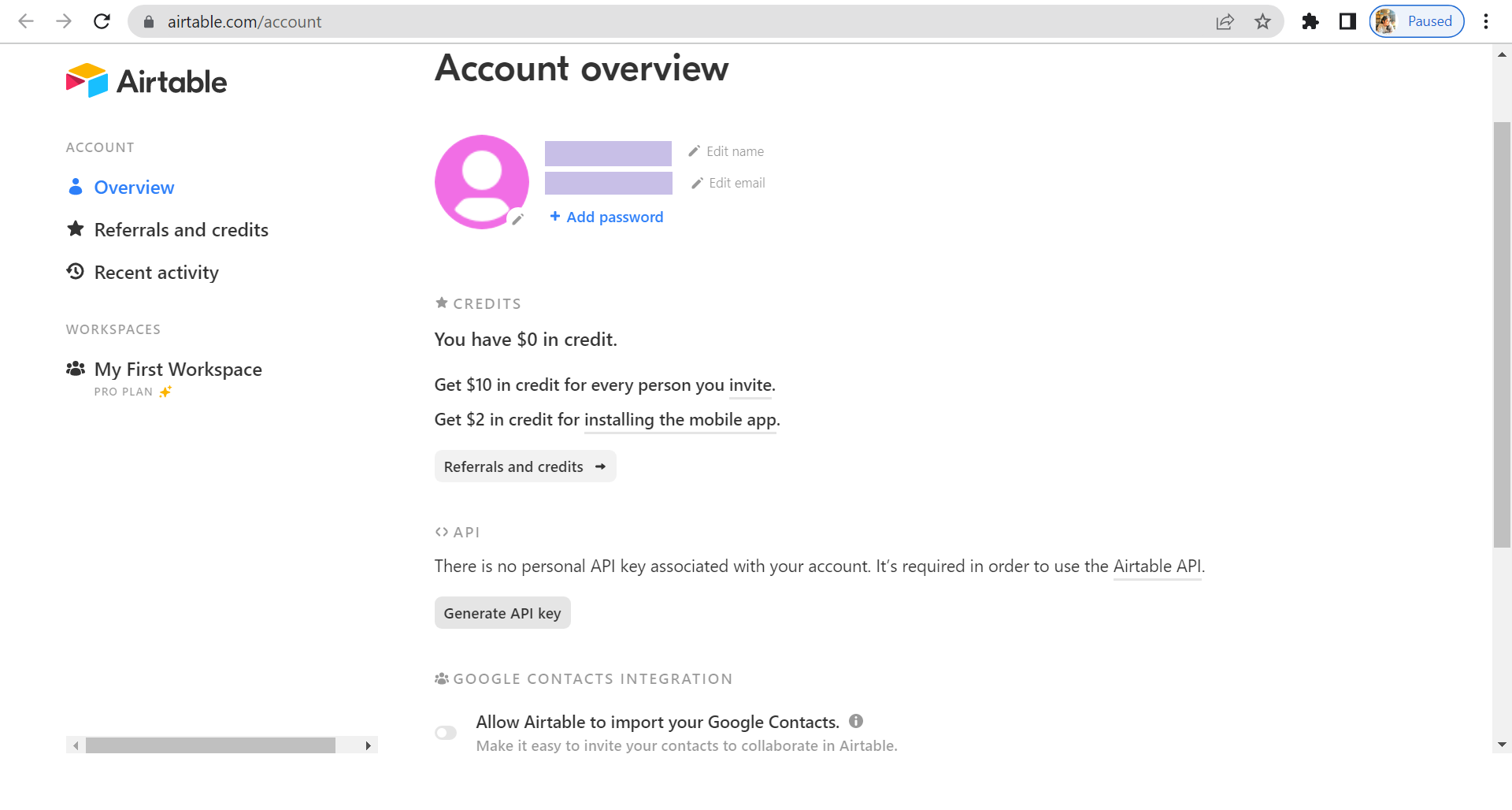
Task: Bookmark this page with the star icon
Action: coord(1262,21)
